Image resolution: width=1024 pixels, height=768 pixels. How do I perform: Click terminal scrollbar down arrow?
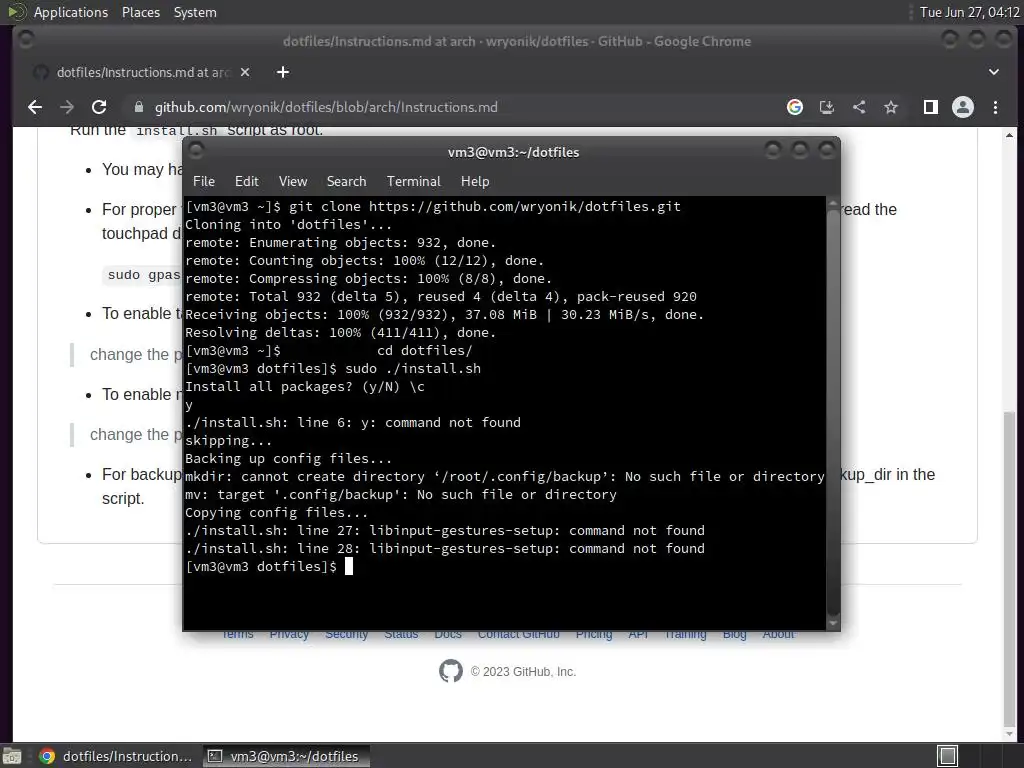(x=833, y=624)
